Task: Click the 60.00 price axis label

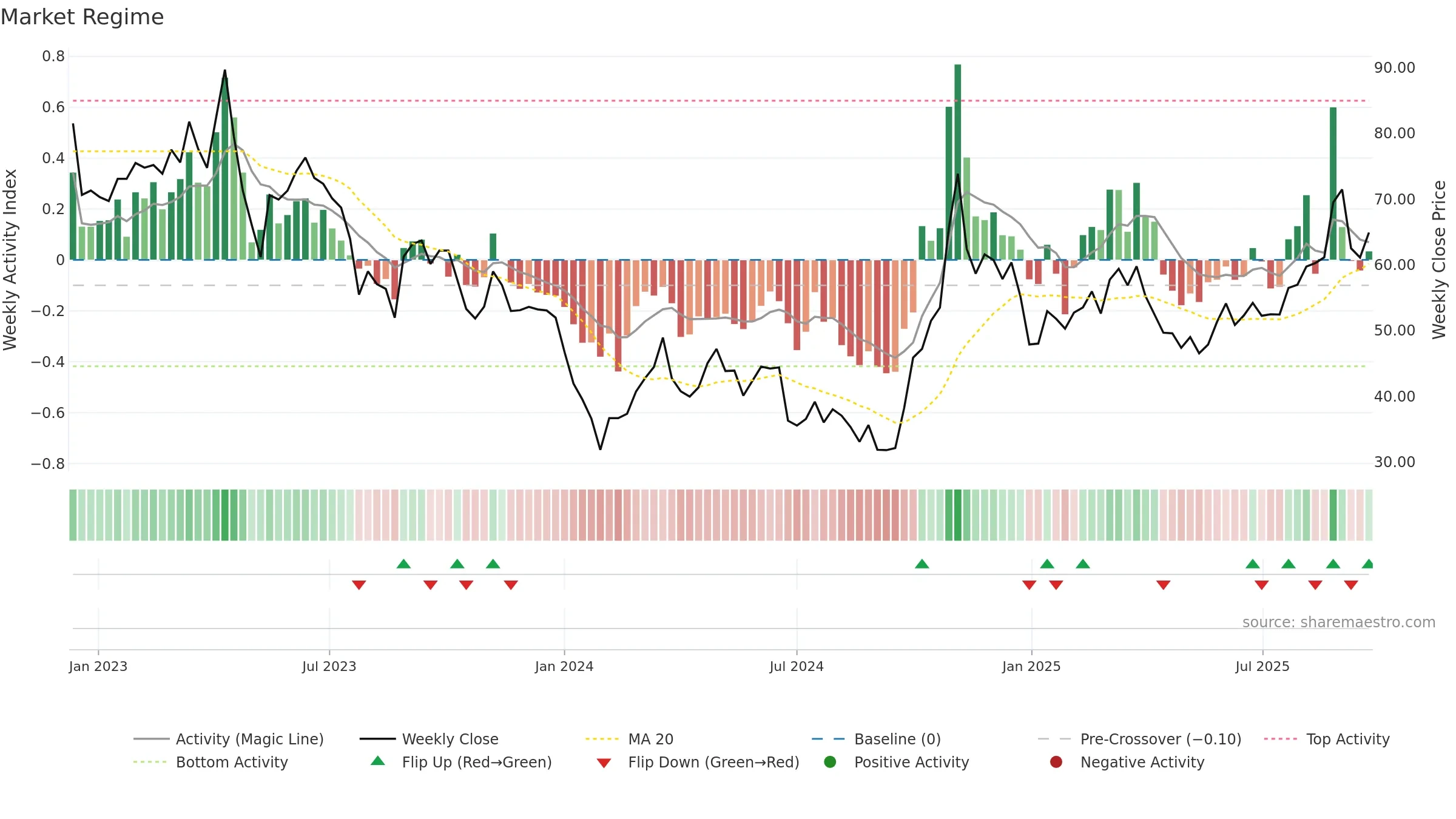Action: point(1395,265)
